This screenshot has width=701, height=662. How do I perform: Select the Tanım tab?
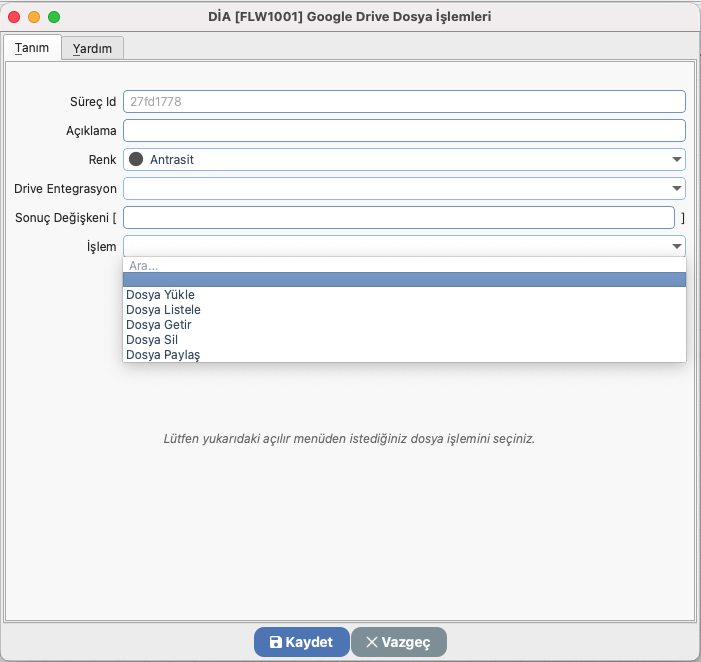click(32, 48)
